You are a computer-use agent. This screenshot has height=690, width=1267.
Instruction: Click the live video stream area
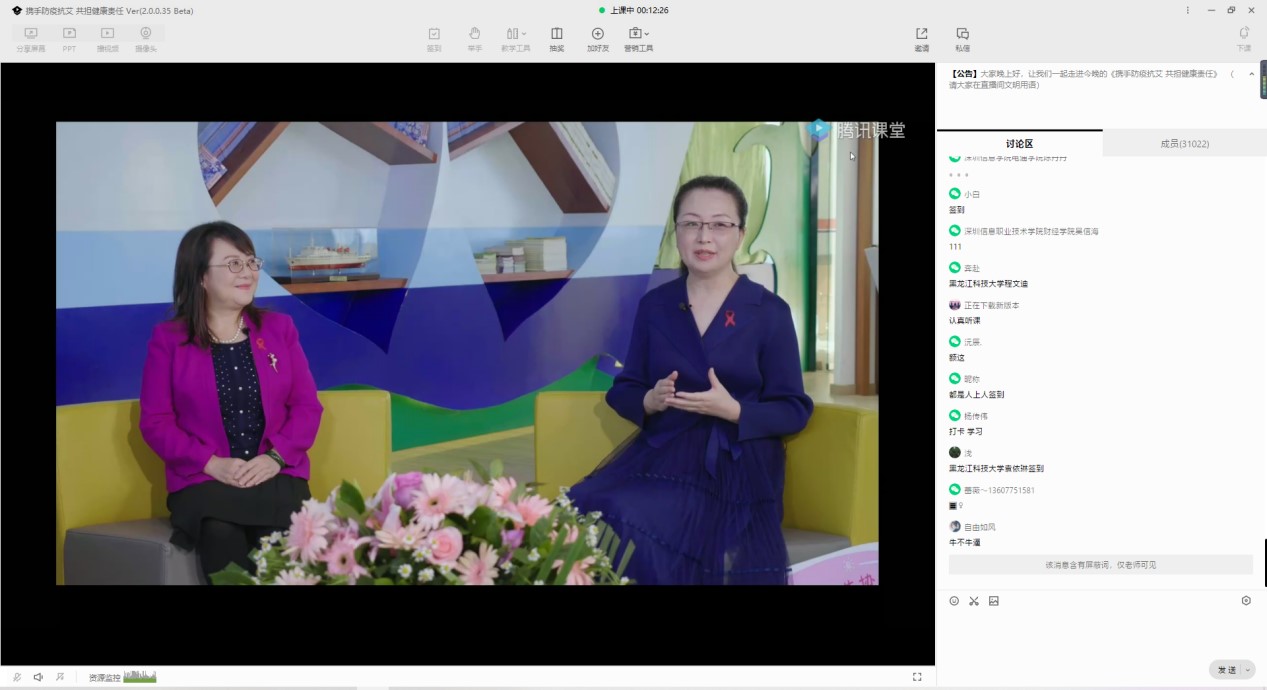(x=467, y=353)
